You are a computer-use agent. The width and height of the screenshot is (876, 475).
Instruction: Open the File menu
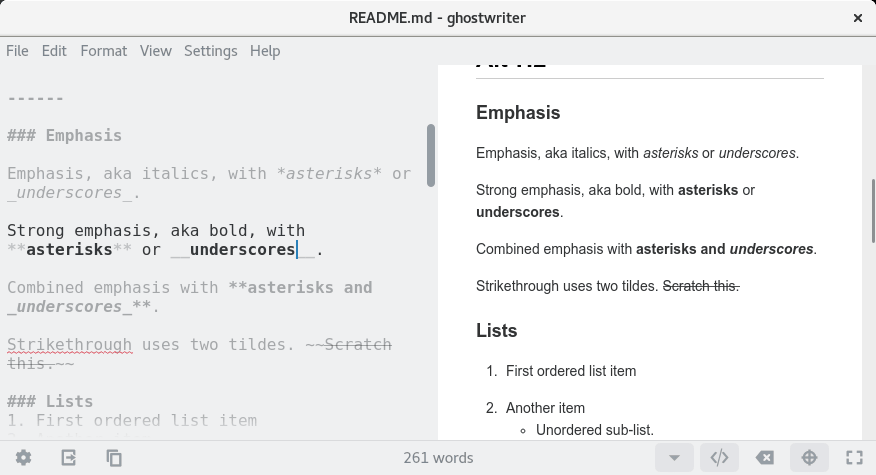pos(18,51)
